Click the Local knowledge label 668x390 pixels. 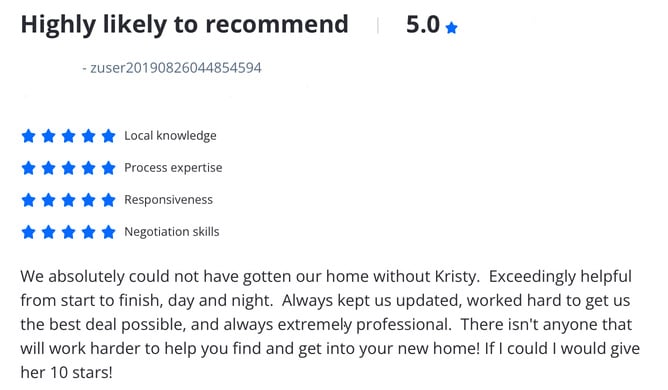click(x=170, y=136)
